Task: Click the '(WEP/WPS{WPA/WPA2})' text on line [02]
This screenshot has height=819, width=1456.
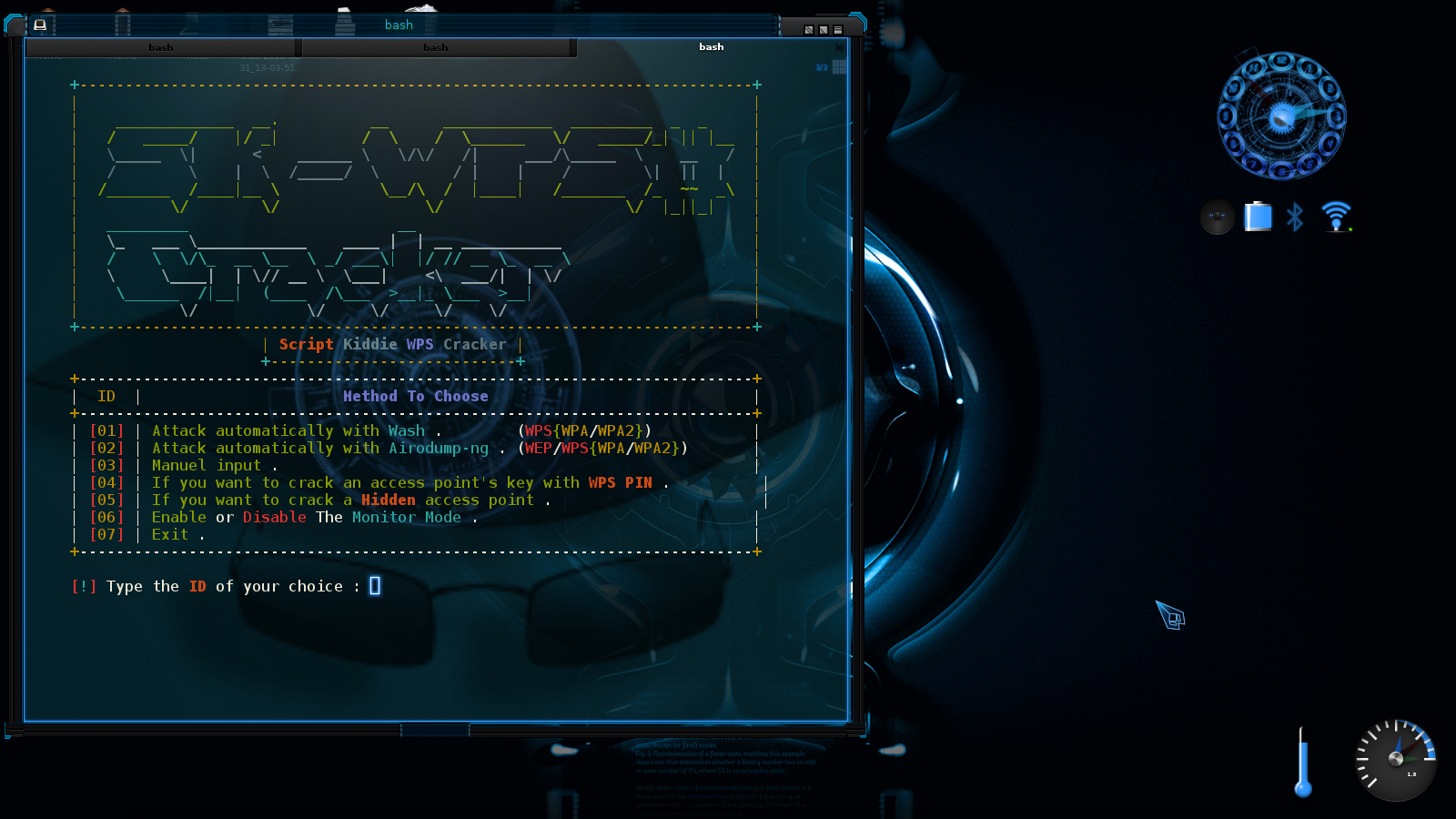Action: click(x=602, y=449)
